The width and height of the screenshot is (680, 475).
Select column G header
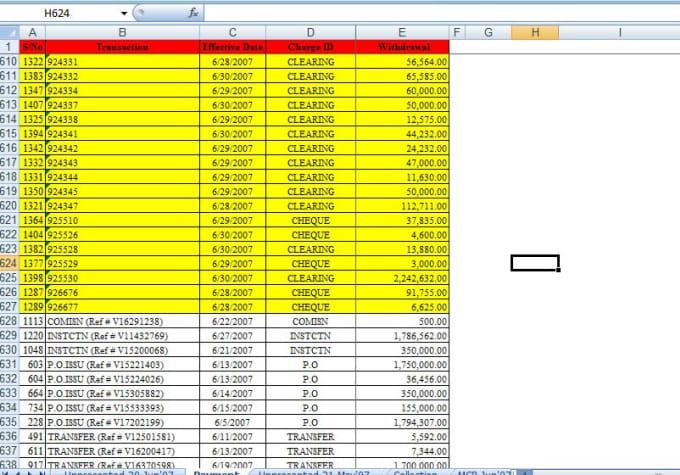(x=488, y=33)
